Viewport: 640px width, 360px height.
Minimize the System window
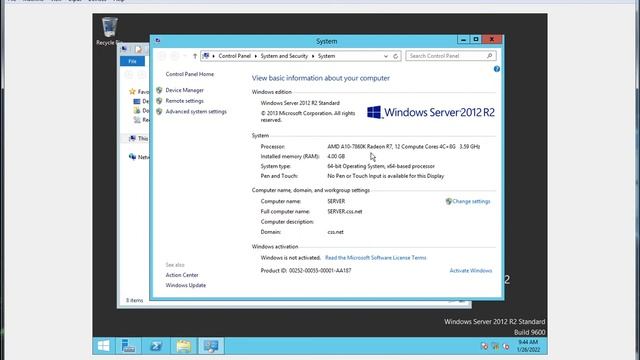(463, 40)
